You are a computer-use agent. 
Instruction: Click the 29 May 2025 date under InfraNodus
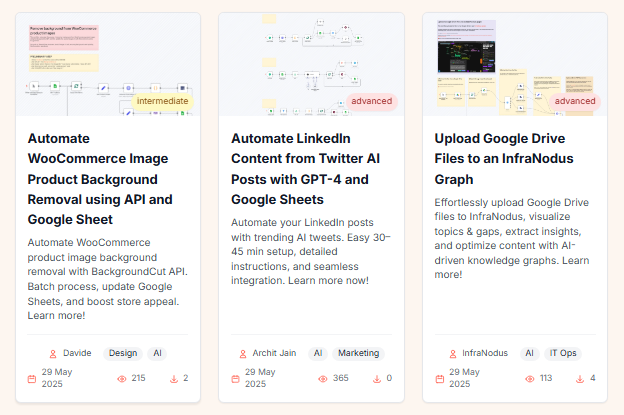464,378
